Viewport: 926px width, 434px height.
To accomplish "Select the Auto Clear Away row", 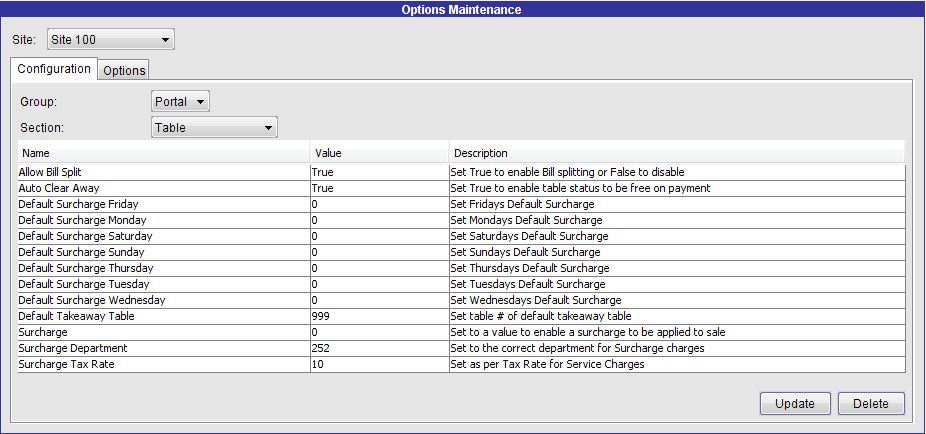I will (461, 188).
